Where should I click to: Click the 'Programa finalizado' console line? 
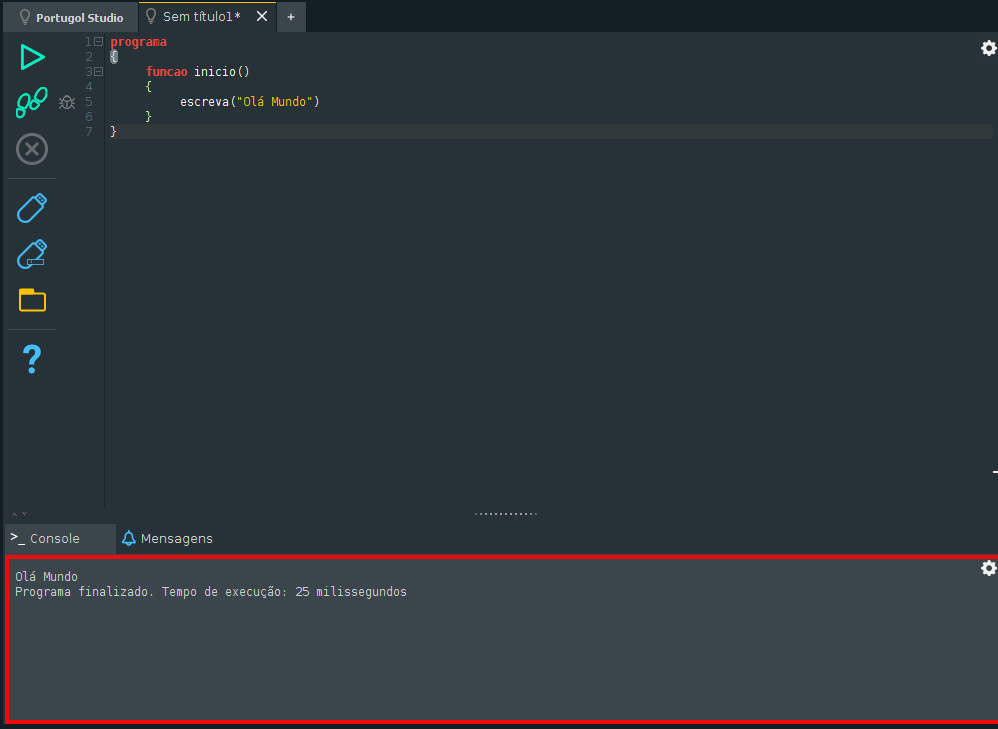tap(211, 592)
